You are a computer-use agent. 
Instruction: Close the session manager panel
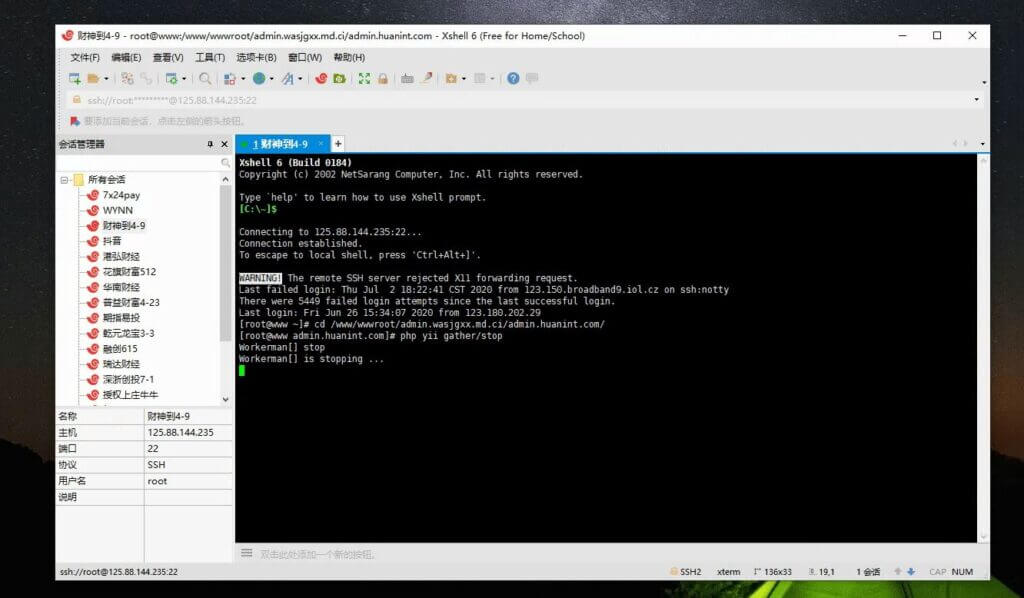[x=224, y=144]
